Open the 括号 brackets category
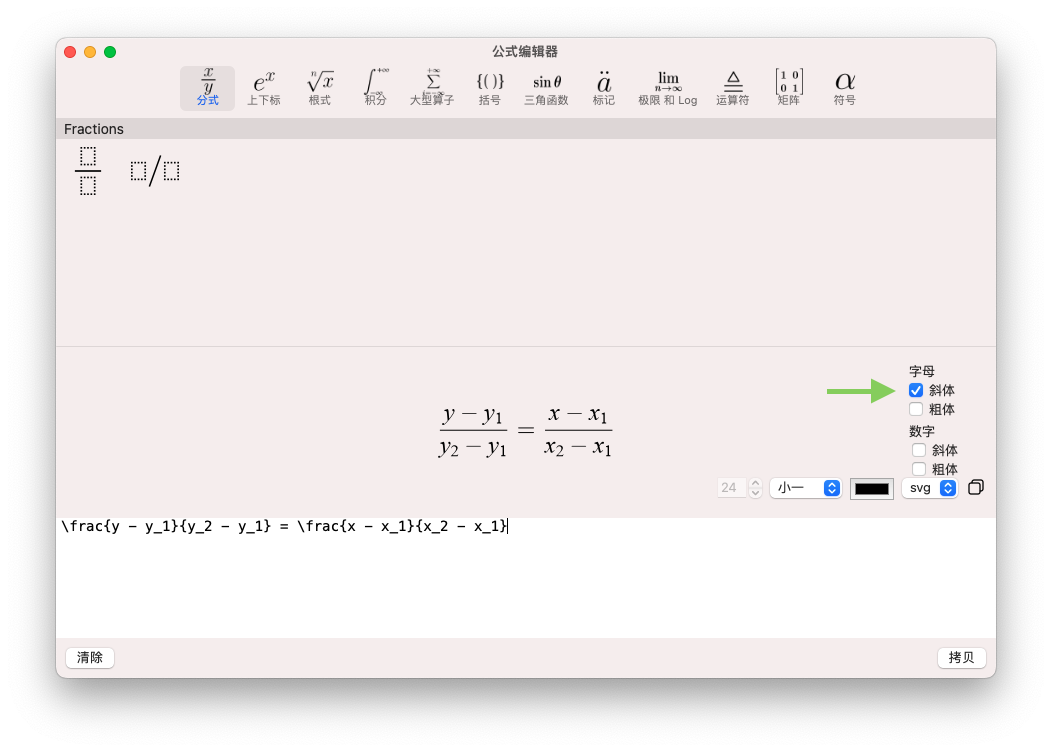Image resolution: width=1052 pixels, height=752 pixels. coord(490,88)
